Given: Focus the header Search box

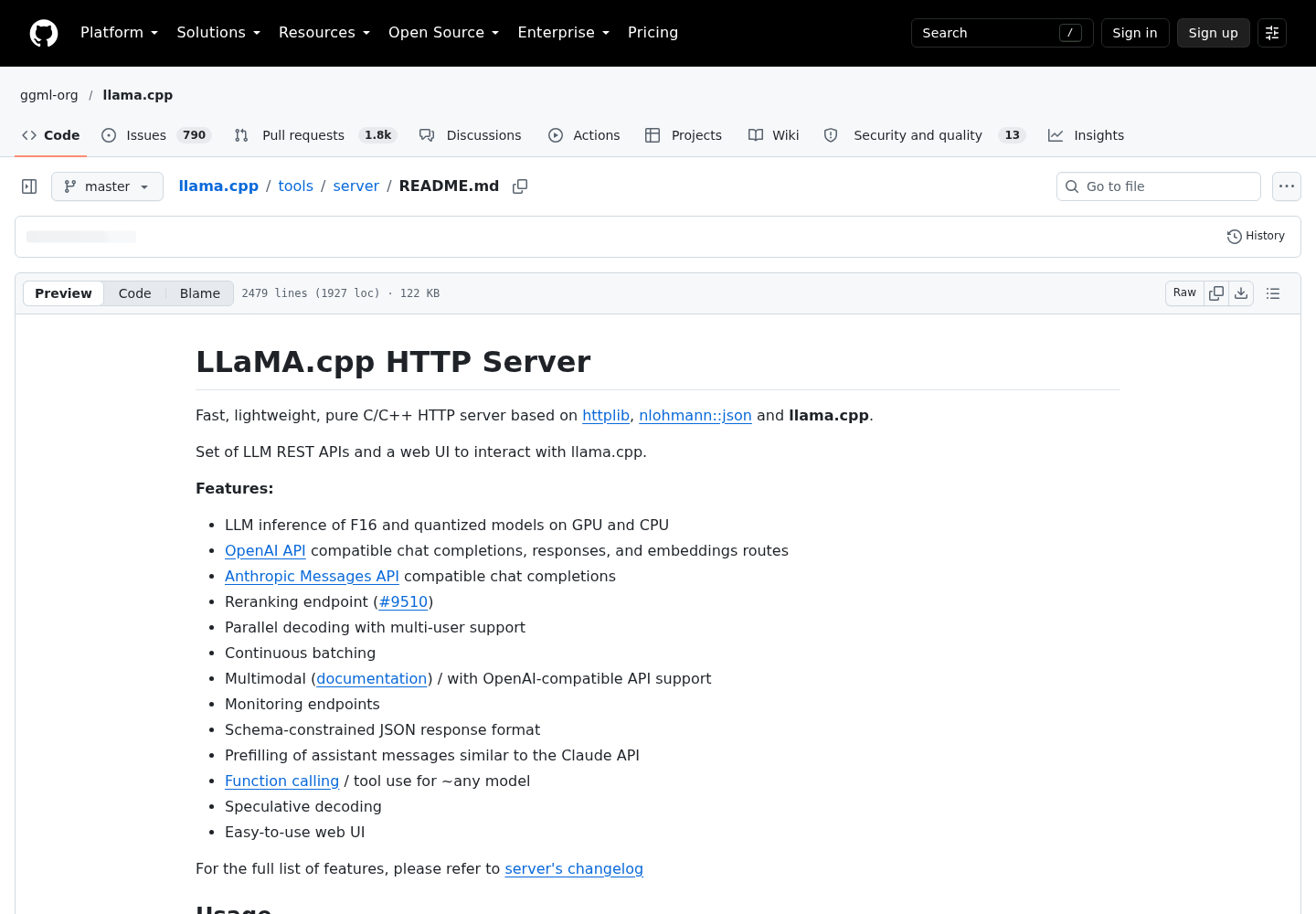Looking at the screenshot, I should 1003,33.
